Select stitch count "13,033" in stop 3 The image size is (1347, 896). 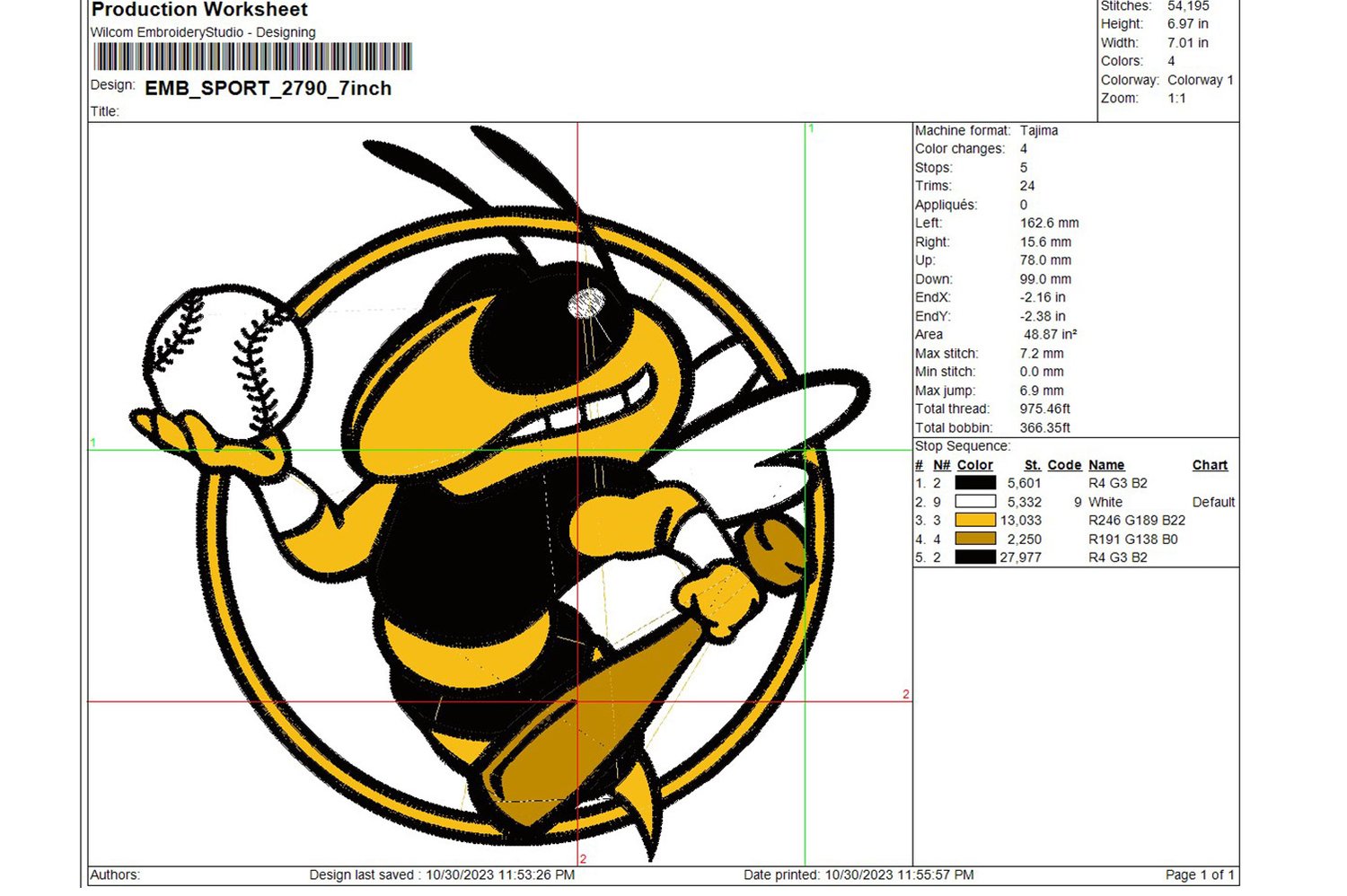pyautogui.click(x=1021, y=520)
